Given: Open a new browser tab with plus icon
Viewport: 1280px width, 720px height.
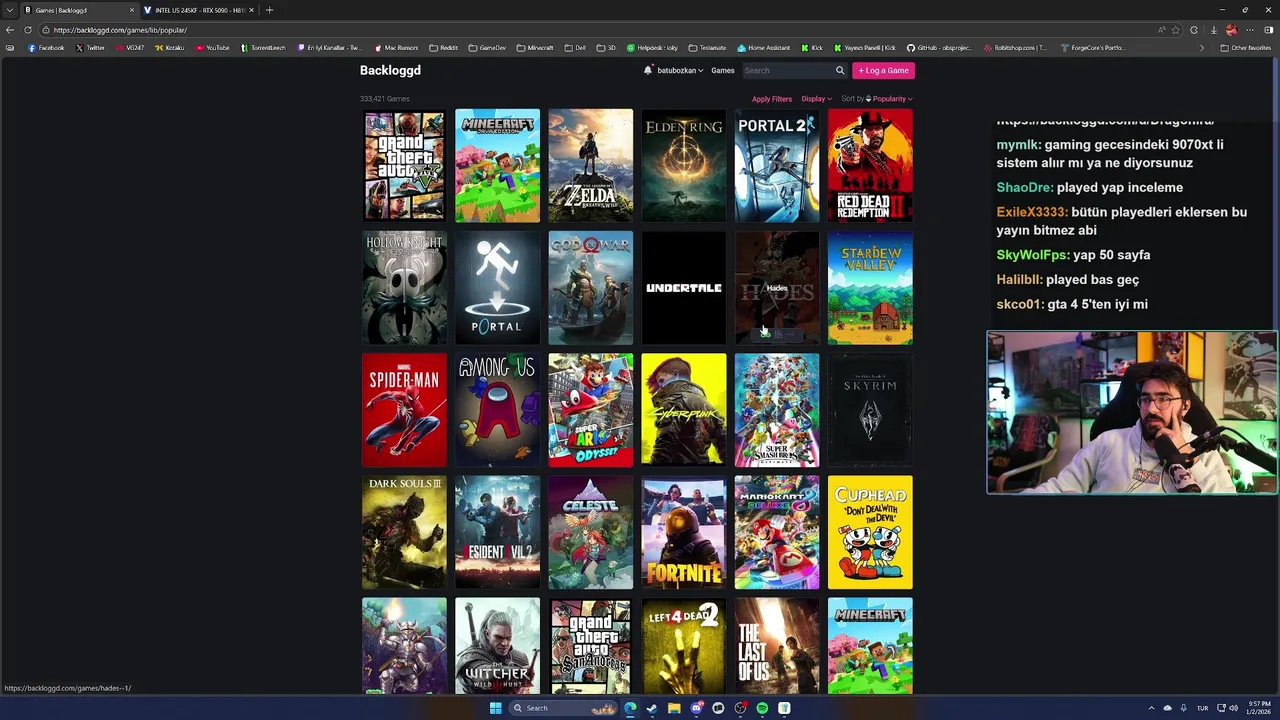Looking at the screenshot, I should (269, 10).
